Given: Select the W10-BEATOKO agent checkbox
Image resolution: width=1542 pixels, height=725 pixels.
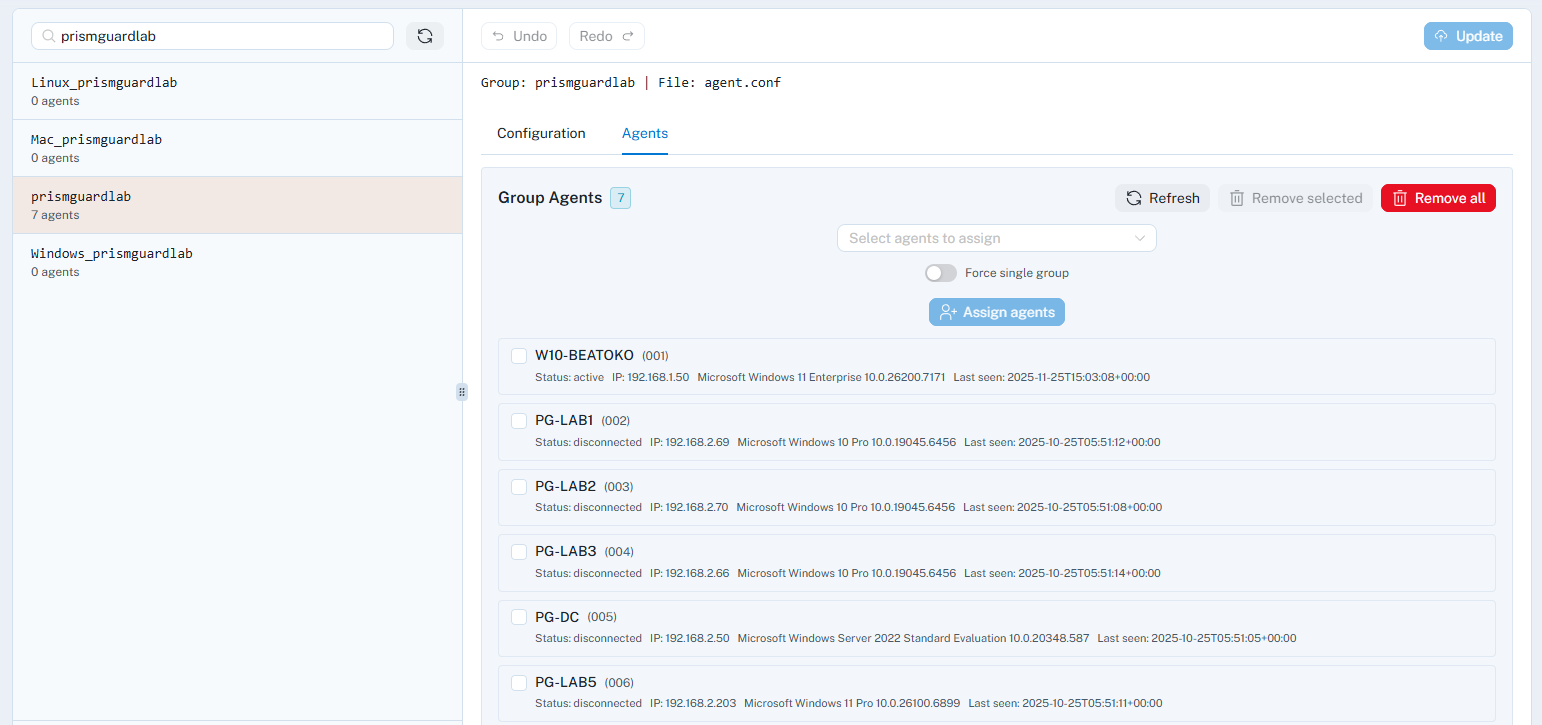Looking at the screenshot, I should (519, 356).
